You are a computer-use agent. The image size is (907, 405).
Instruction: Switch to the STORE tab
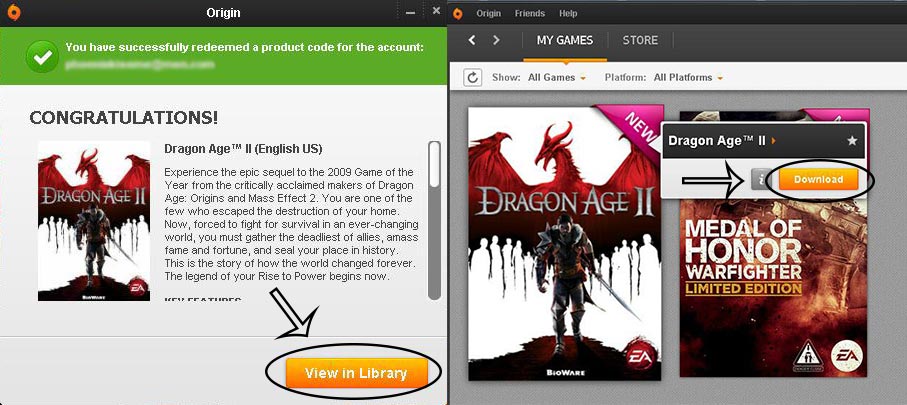(x=640, y=40)
